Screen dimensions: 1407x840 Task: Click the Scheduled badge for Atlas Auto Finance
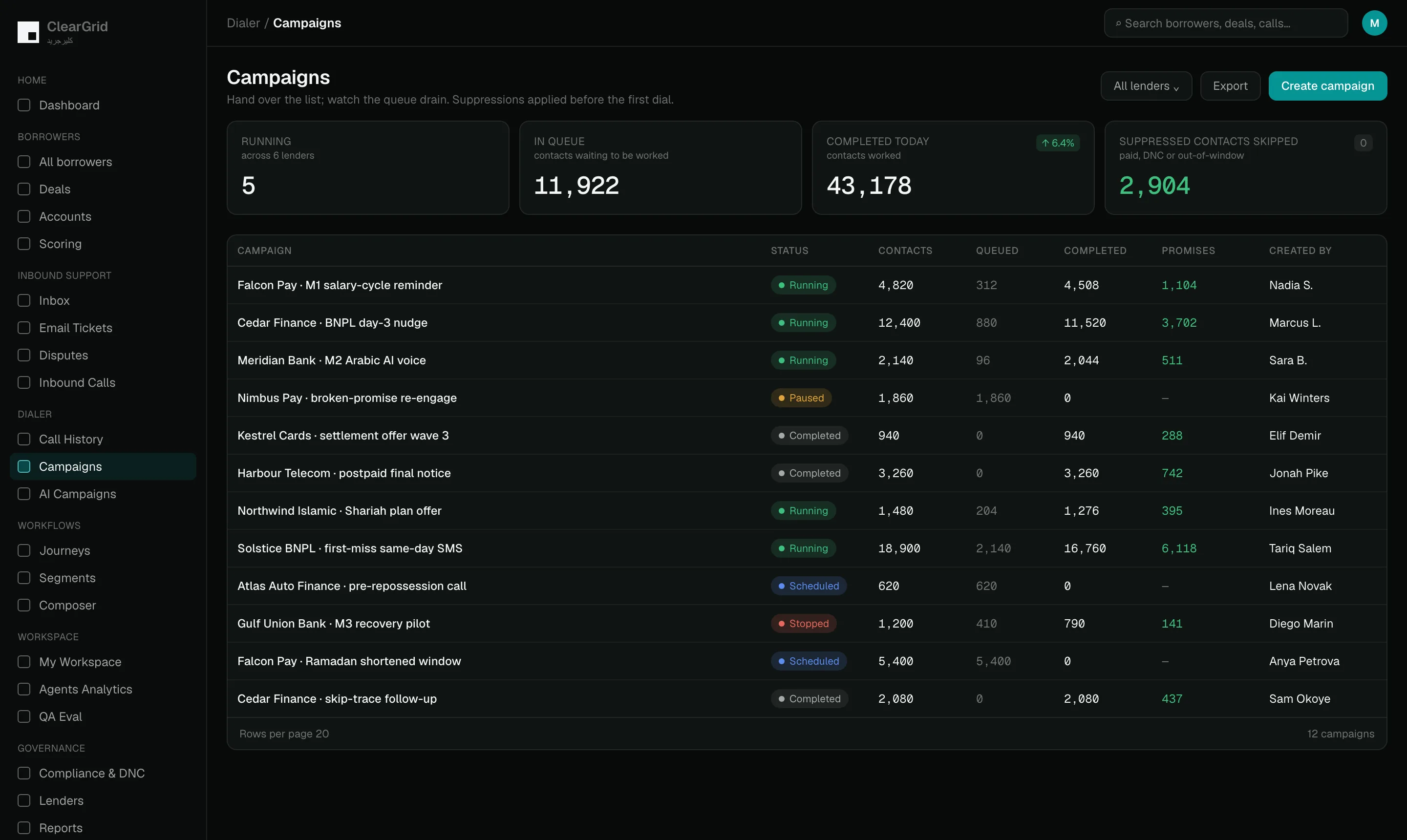(809, 586)
